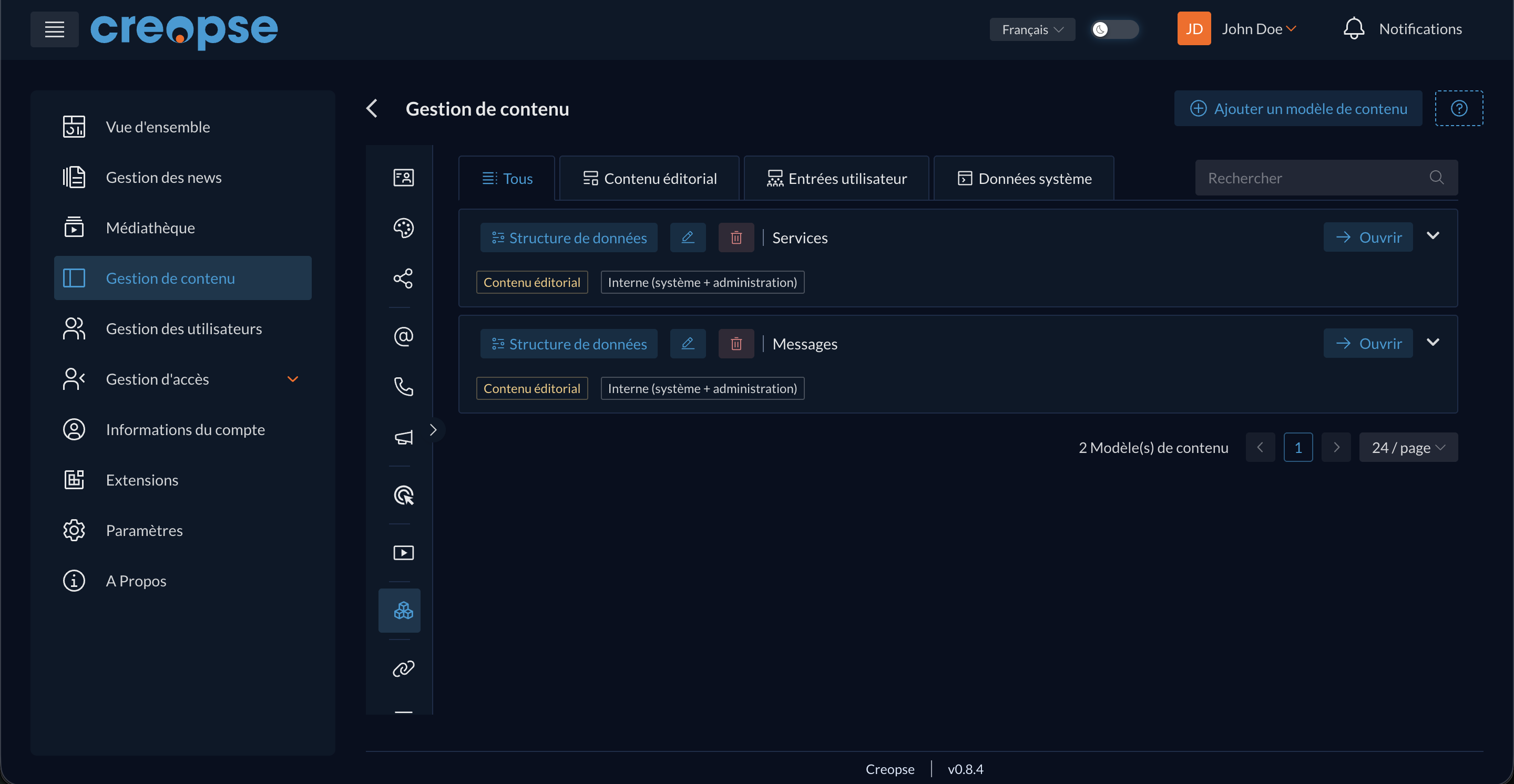The width and height of the screenshot is (1514, 784).
Task: Click the Services model name
Action: click(x=800, y=238)
